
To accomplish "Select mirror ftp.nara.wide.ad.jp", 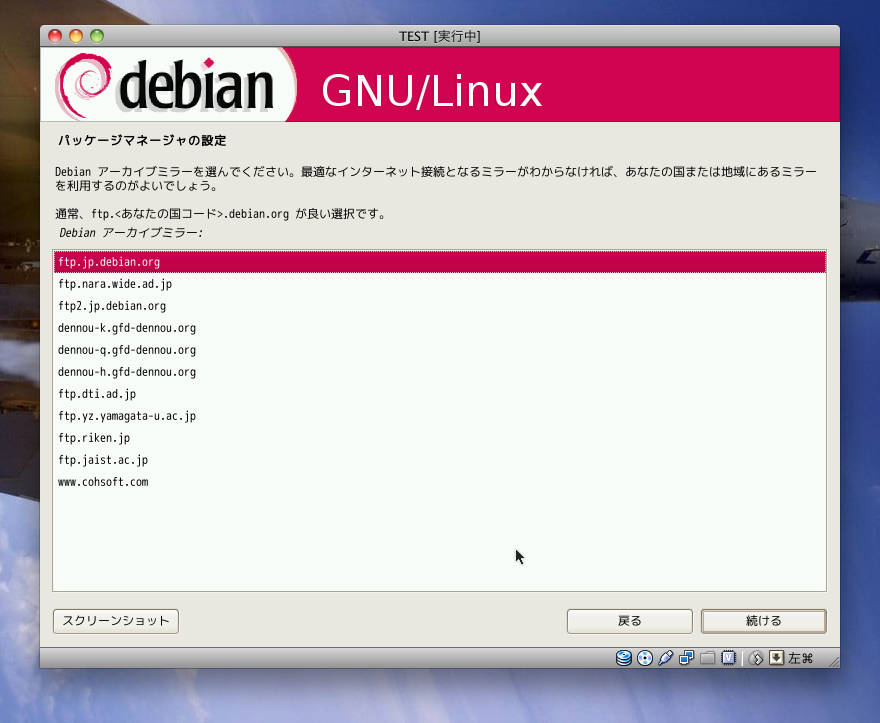I will 439,284.
